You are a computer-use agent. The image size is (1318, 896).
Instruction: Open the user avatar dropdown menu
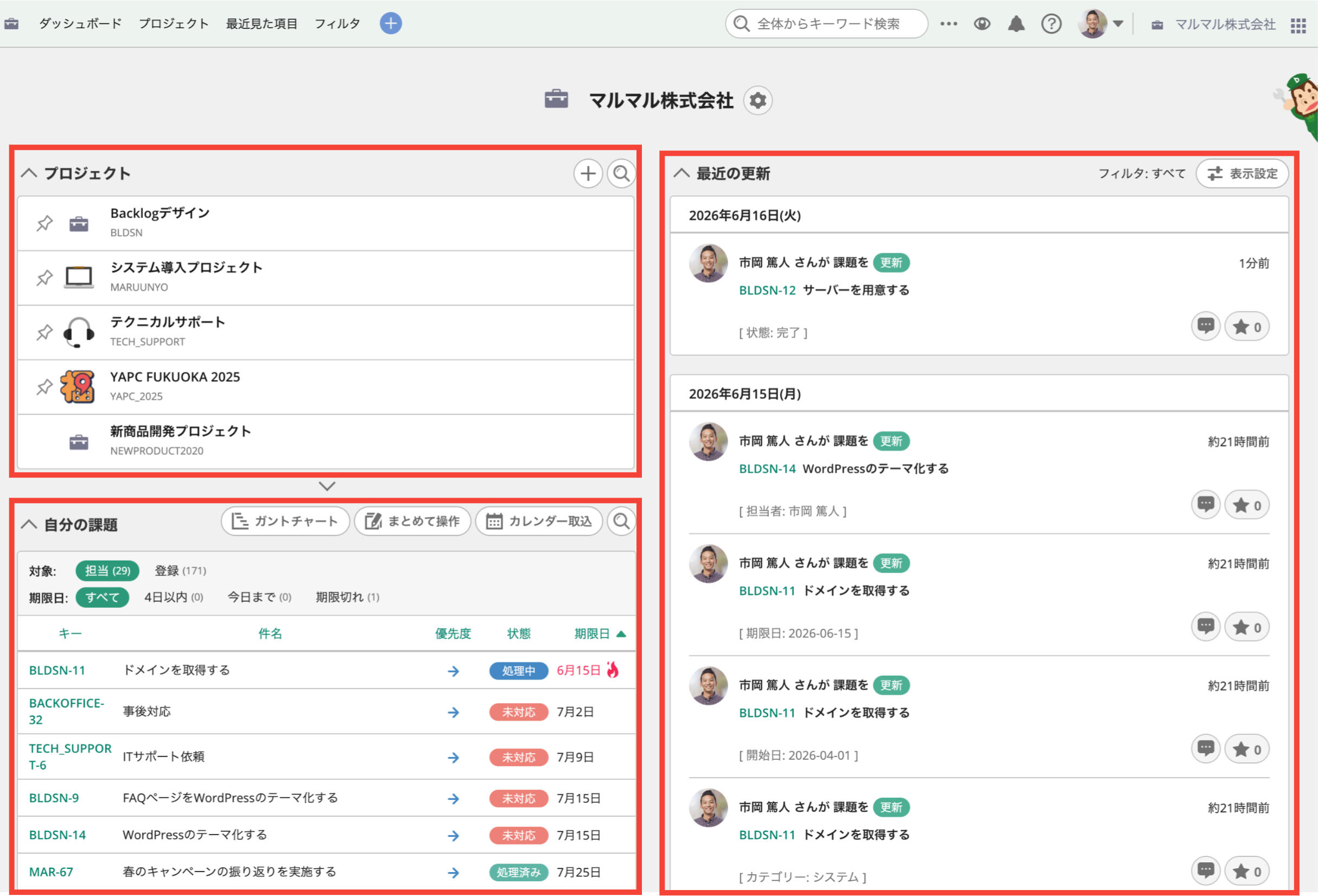click(x=1101, y=24)
